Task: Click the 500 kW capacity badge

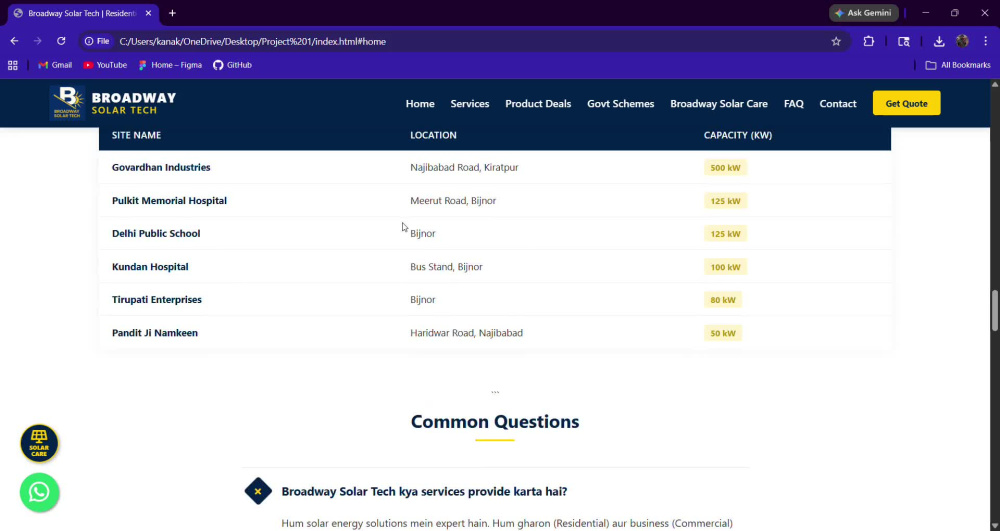Action: pos(725,168)
